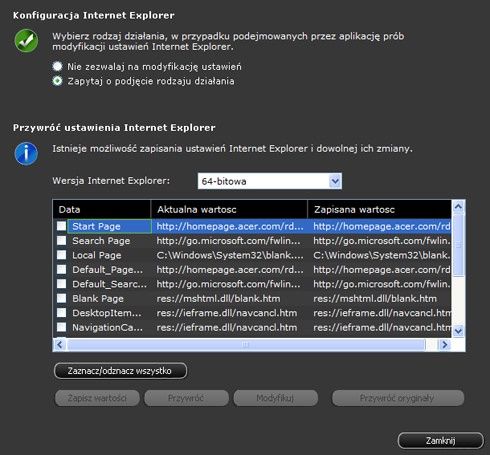Select the 'Start Page' row label
This screenshot has width=490, height=455.
pyautogui.click(x=96, y=226)
